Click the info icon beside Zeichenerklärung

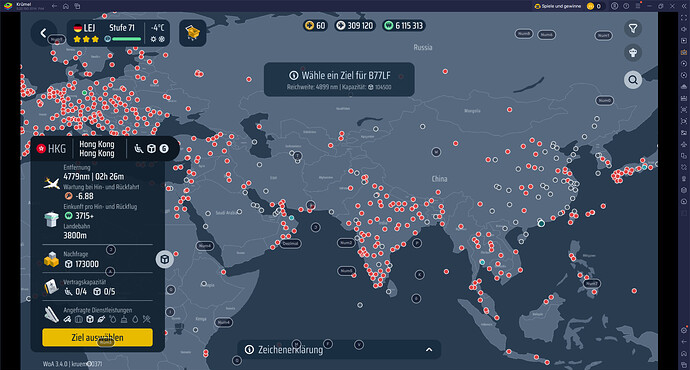tap(250, 349)
